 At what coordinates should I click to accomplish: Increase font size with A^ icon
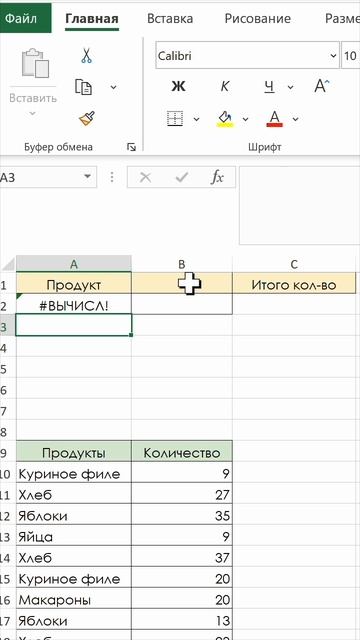tap(322, 86)
